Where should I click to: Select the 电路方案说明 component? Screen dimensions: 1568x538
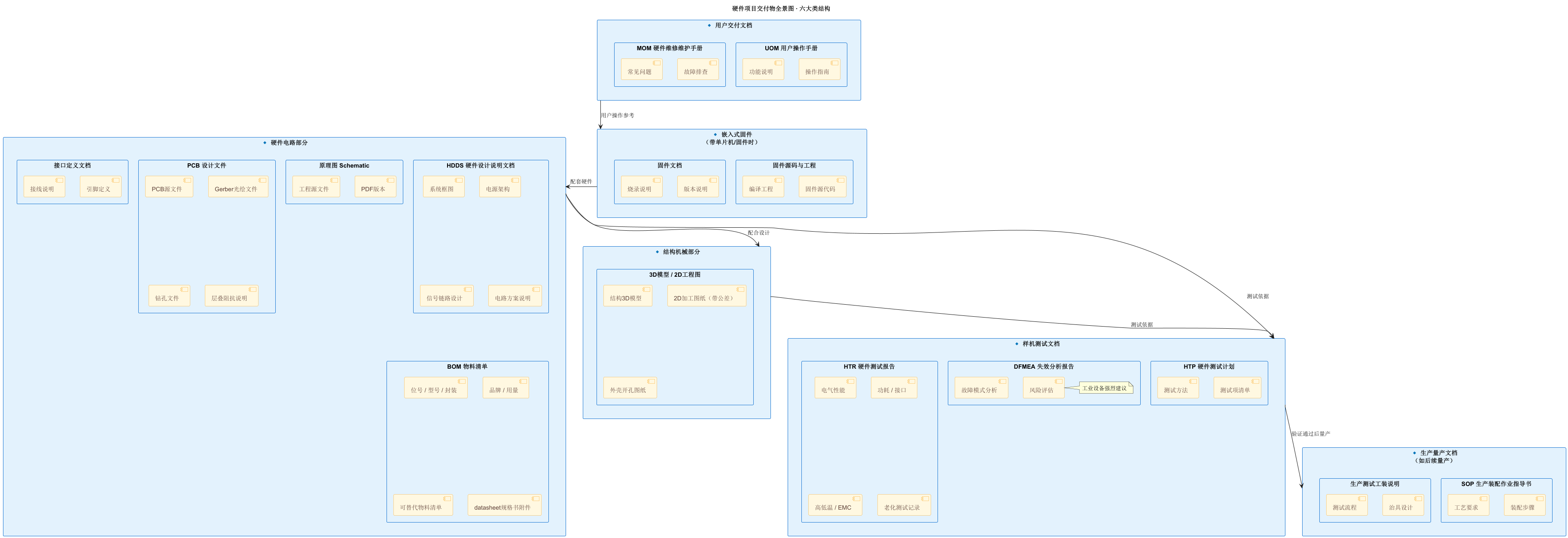(515, 296)
